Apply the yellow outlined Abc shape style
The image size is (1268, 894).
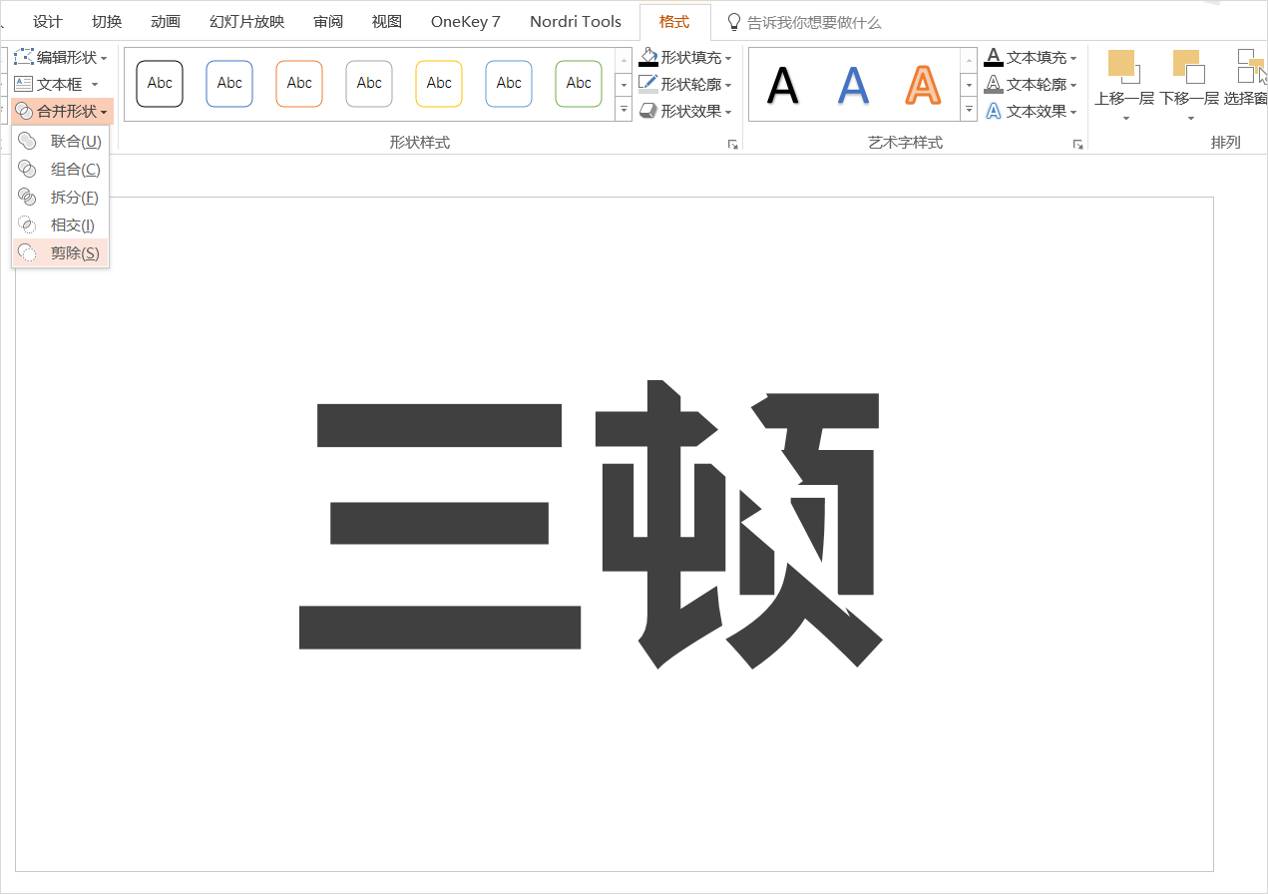[x=439, y=84]
